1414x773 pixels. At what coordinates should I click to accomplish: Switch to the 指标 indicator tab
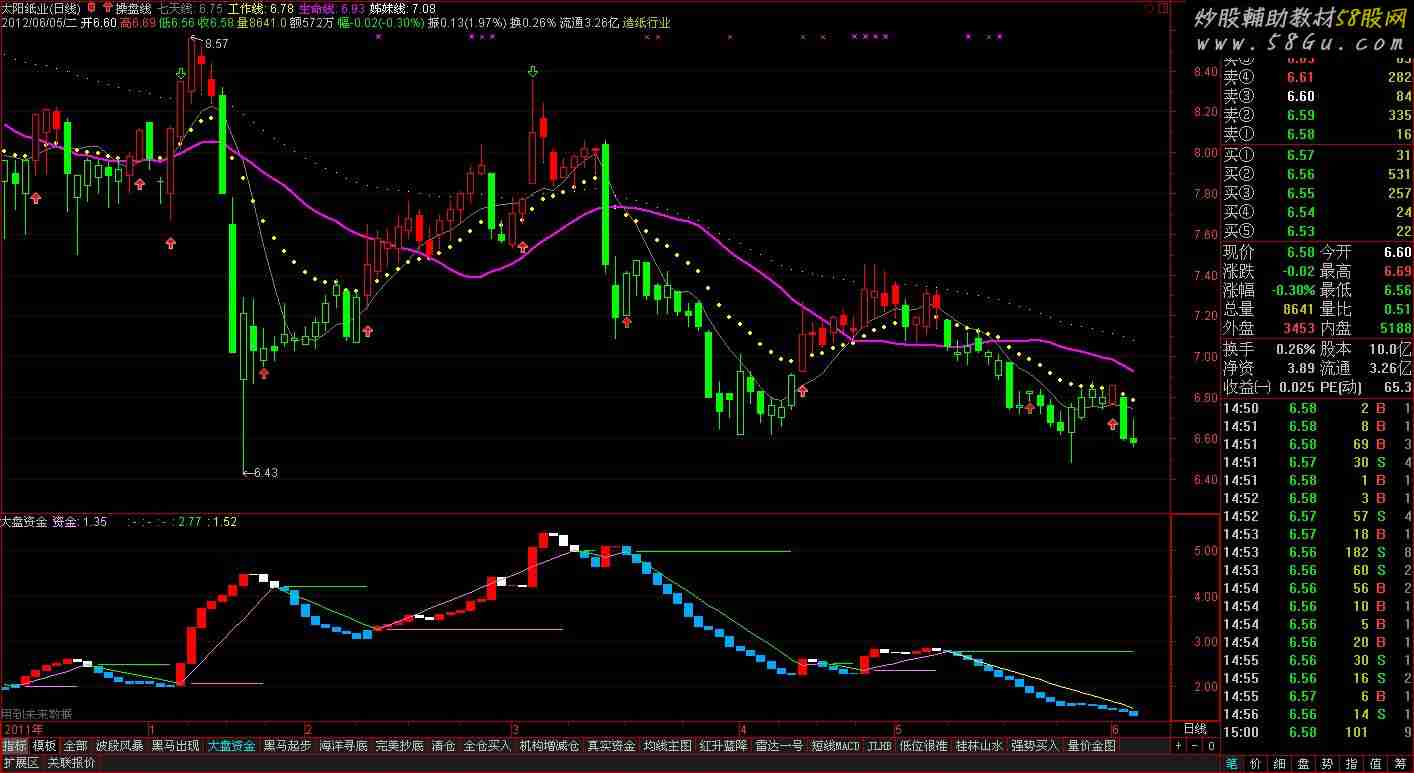click(15, 745)
